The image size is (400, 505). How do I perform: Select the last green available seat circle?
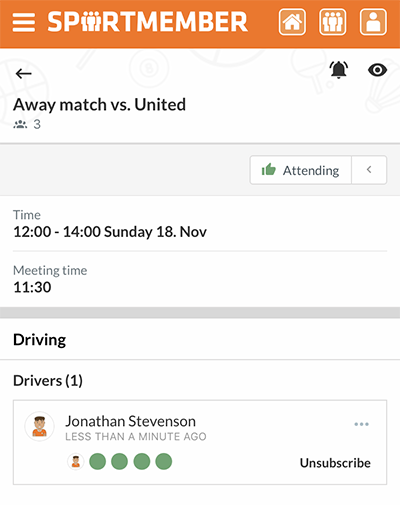(x=164, y=462)
